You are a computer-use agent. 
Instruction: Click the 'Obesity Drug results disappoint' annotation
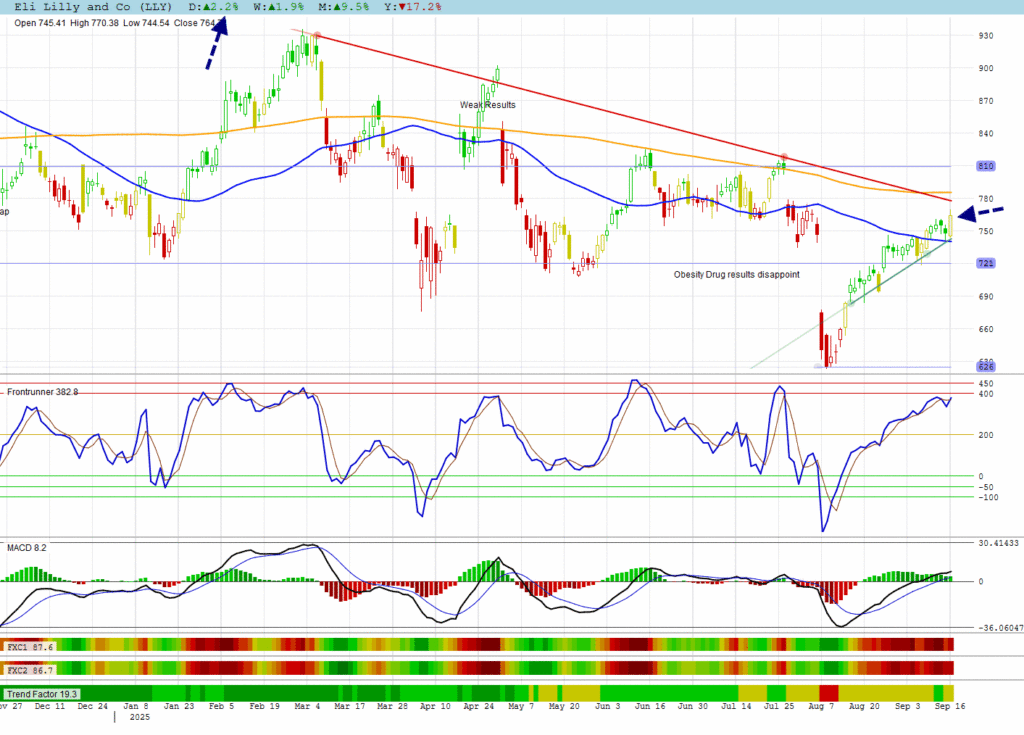tap(737, 274)
